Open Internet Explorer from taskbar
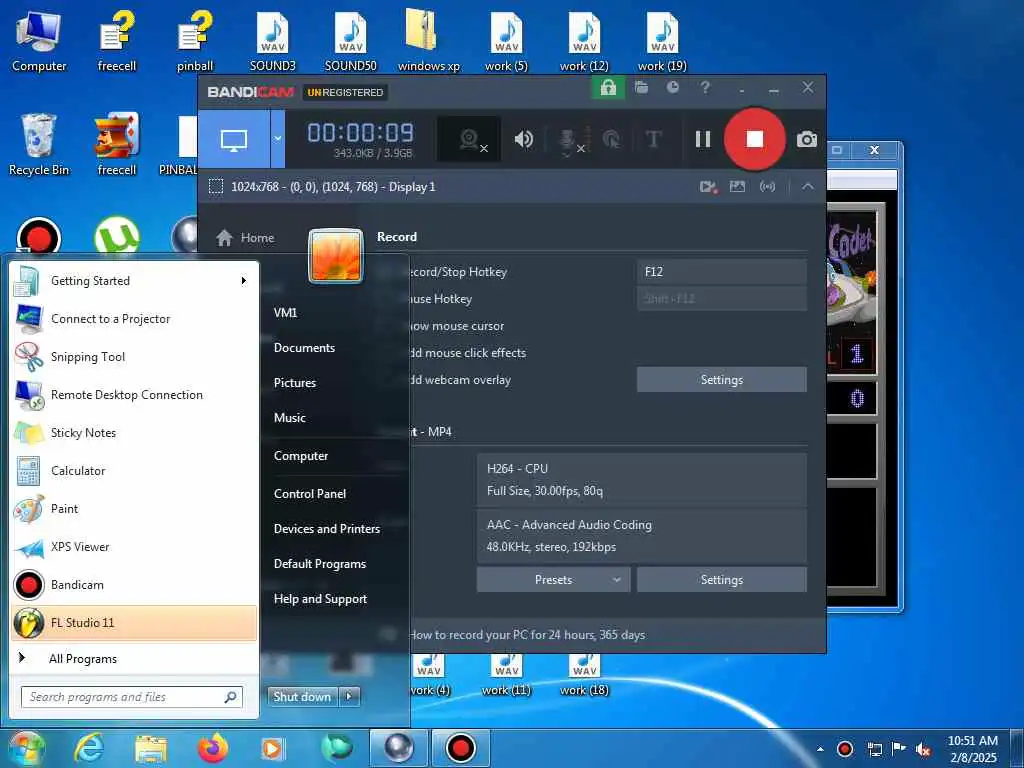 point(89,748)
